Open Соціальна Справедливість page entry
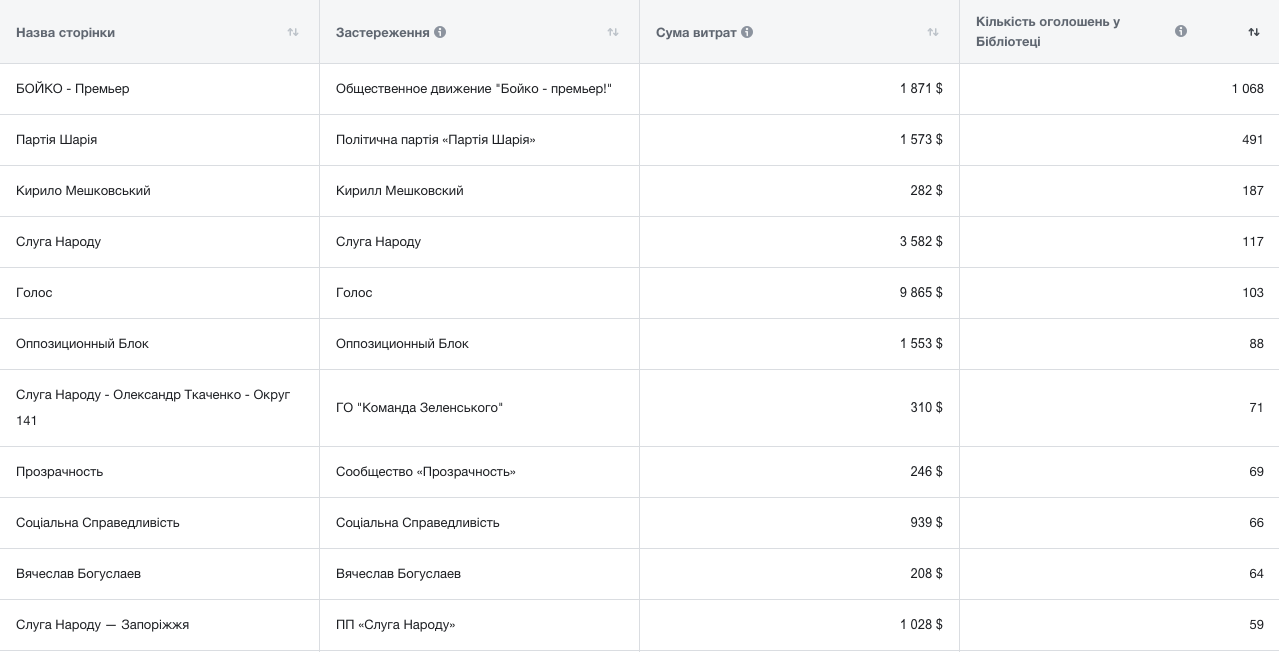Image resolution: width=1279 pixels, height=652 pixels. click(98, 523)
